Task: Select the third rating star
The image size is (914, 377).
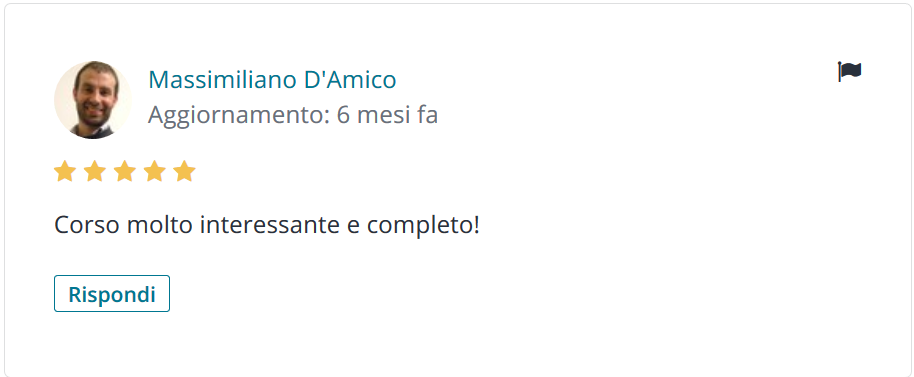Action: click(125, 171)
